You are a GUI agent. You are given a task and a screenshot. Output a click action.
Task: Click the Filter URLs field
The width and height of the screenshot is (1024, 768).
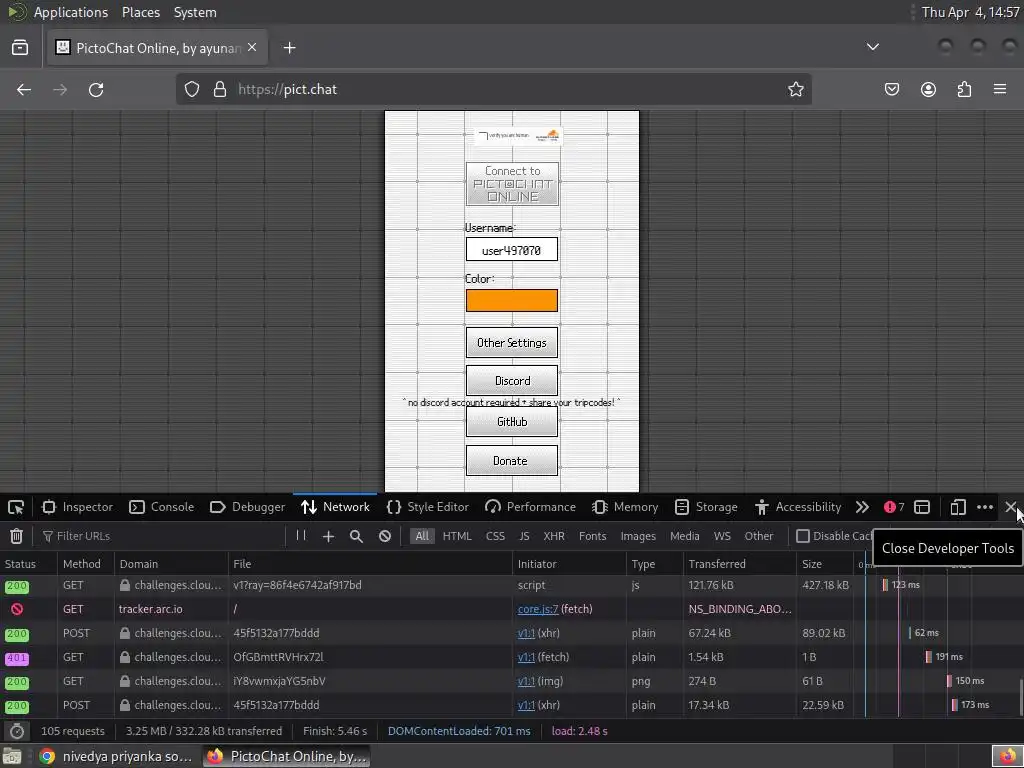coord(162,536)
